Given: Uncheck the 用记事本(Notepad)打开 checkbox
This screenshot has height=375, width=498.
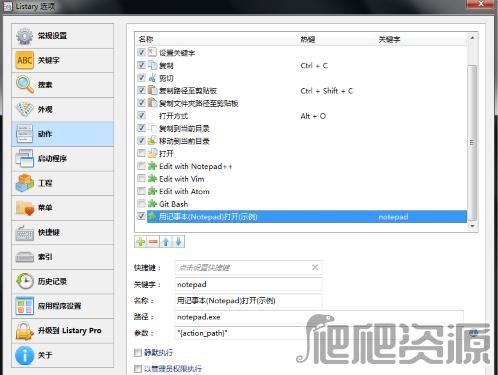Looking at the screenshot, I should [141, 216].
